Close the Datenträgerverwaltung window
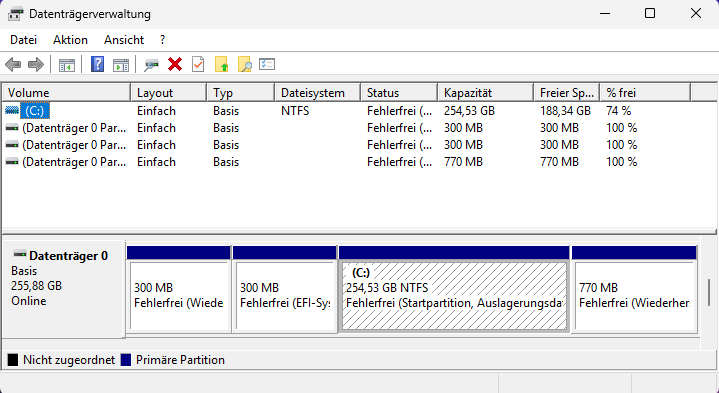Image resolution: width=719 pixels, height=393 pixels. click(x=696, y=13)
